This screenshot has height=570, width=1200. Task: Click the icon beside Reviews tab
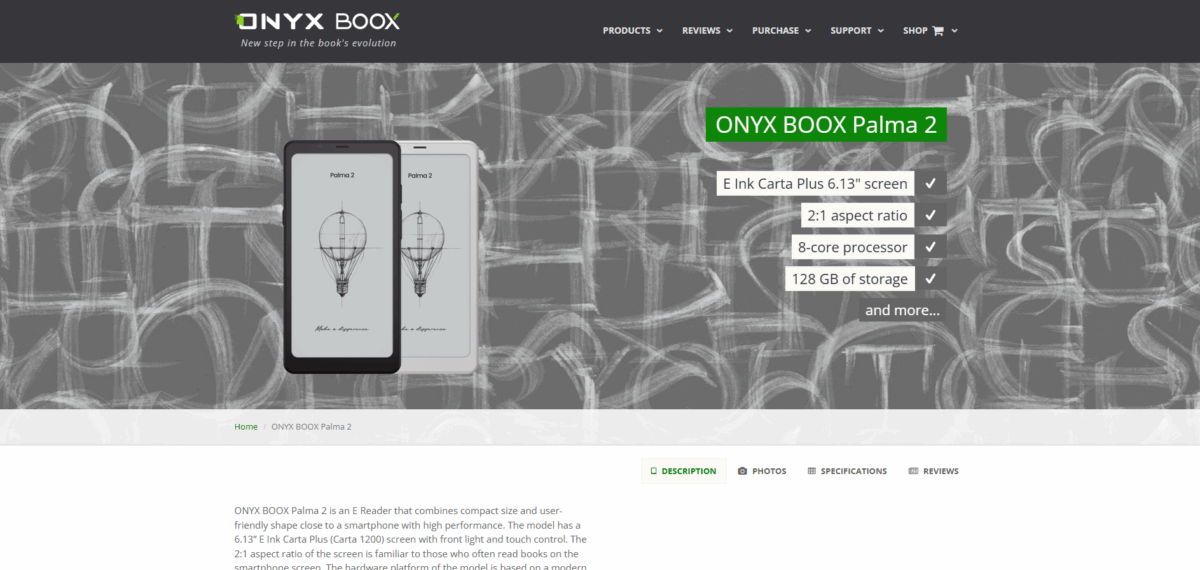[913, 471]
